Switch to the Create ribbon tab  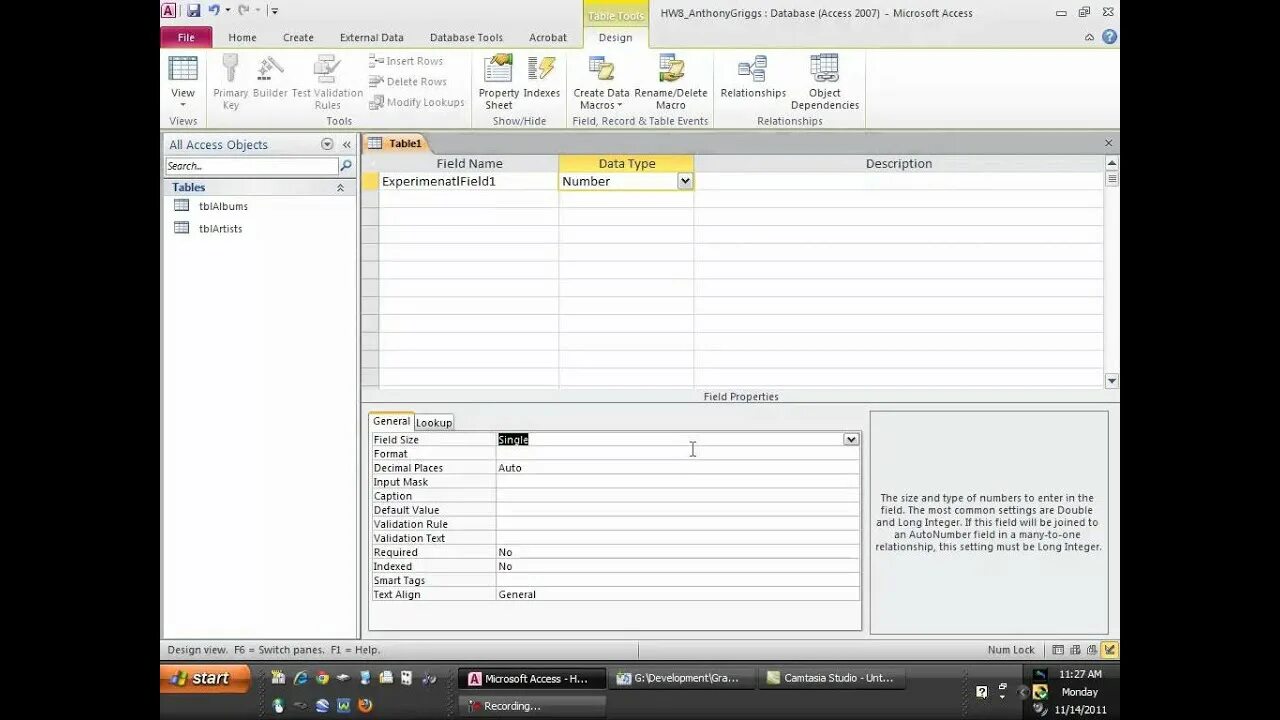point(298,37)
